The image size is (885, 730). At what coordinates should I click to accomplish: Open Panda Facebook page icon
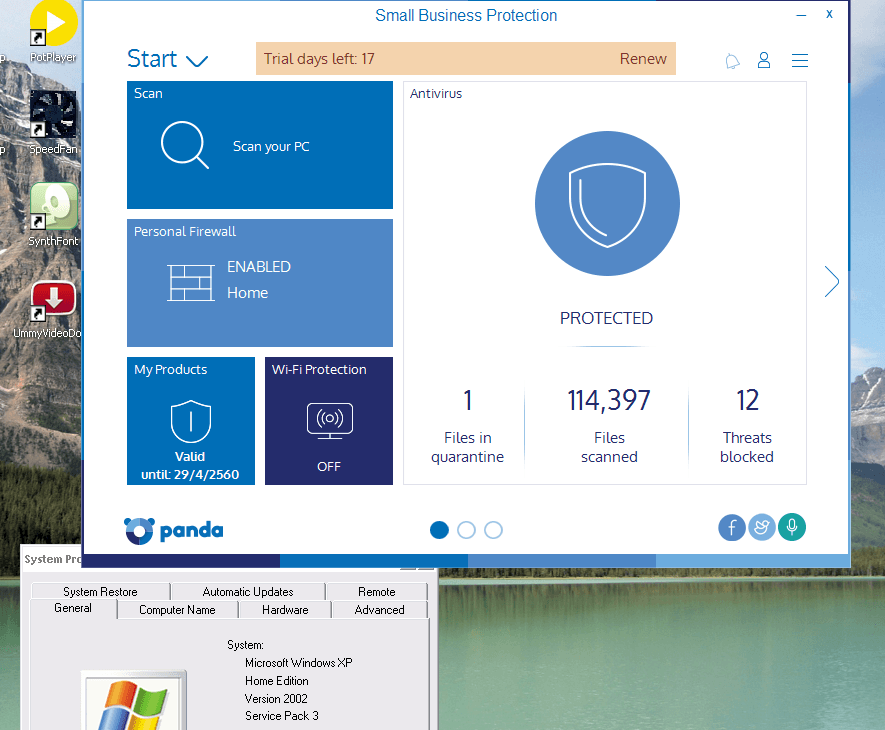(x=732, y=527)
